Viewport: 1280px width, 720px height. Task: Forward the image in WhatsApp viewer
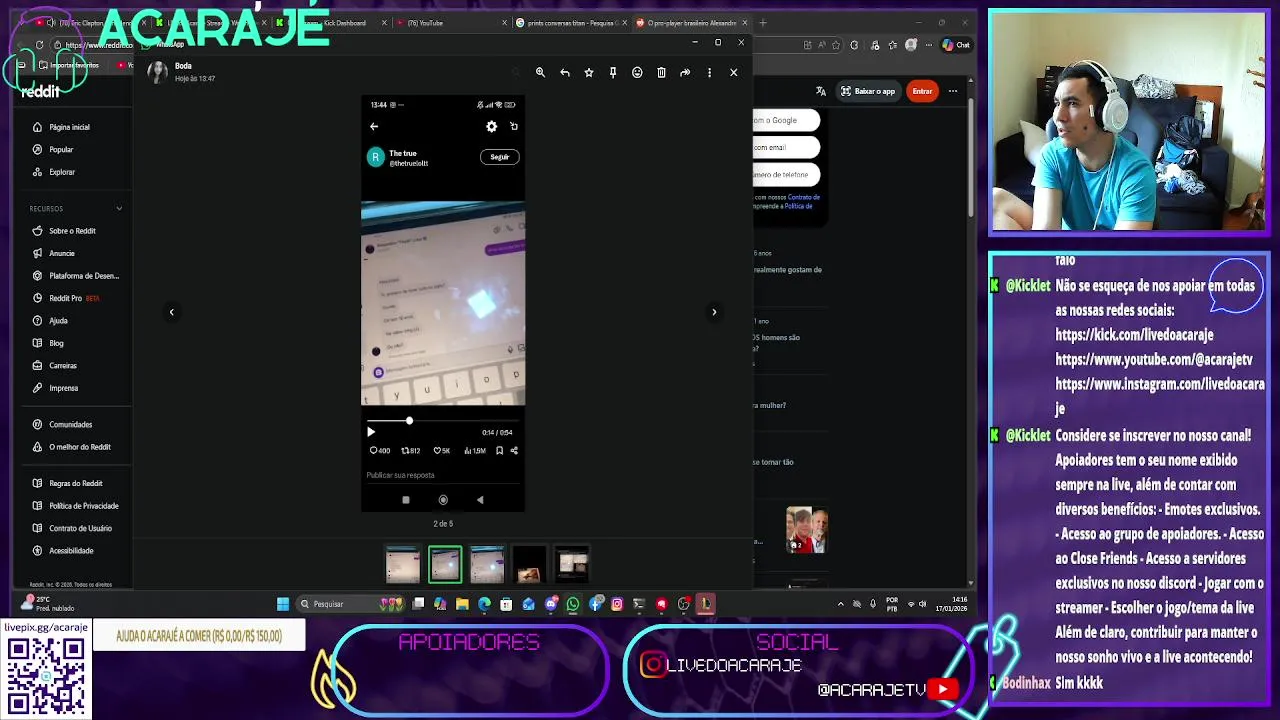(x=685, y=72)
